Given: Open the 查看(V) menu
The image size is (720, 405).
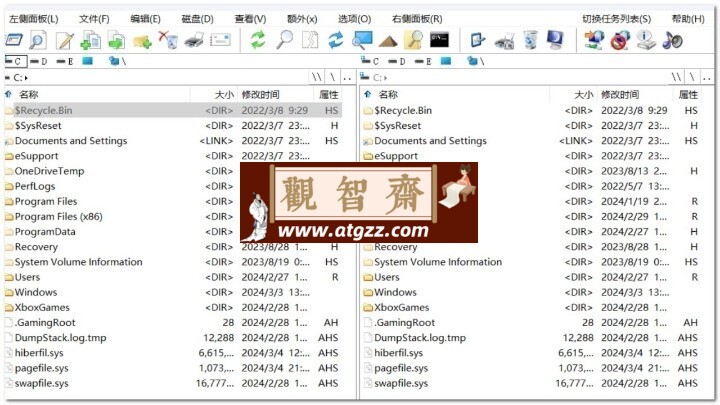Looking at the screenshot, I should [250, 19].
